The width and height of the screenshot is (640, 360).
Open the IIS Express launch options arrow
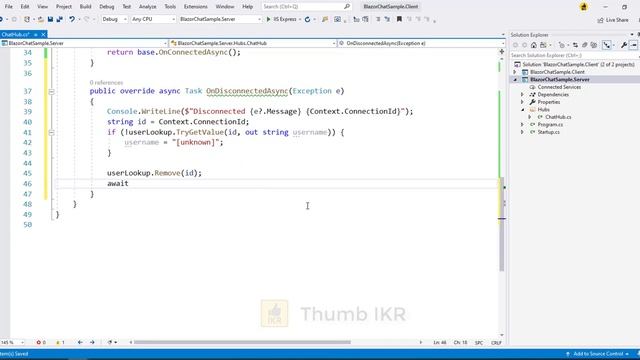pyautogui.click(x=300, y=19)
